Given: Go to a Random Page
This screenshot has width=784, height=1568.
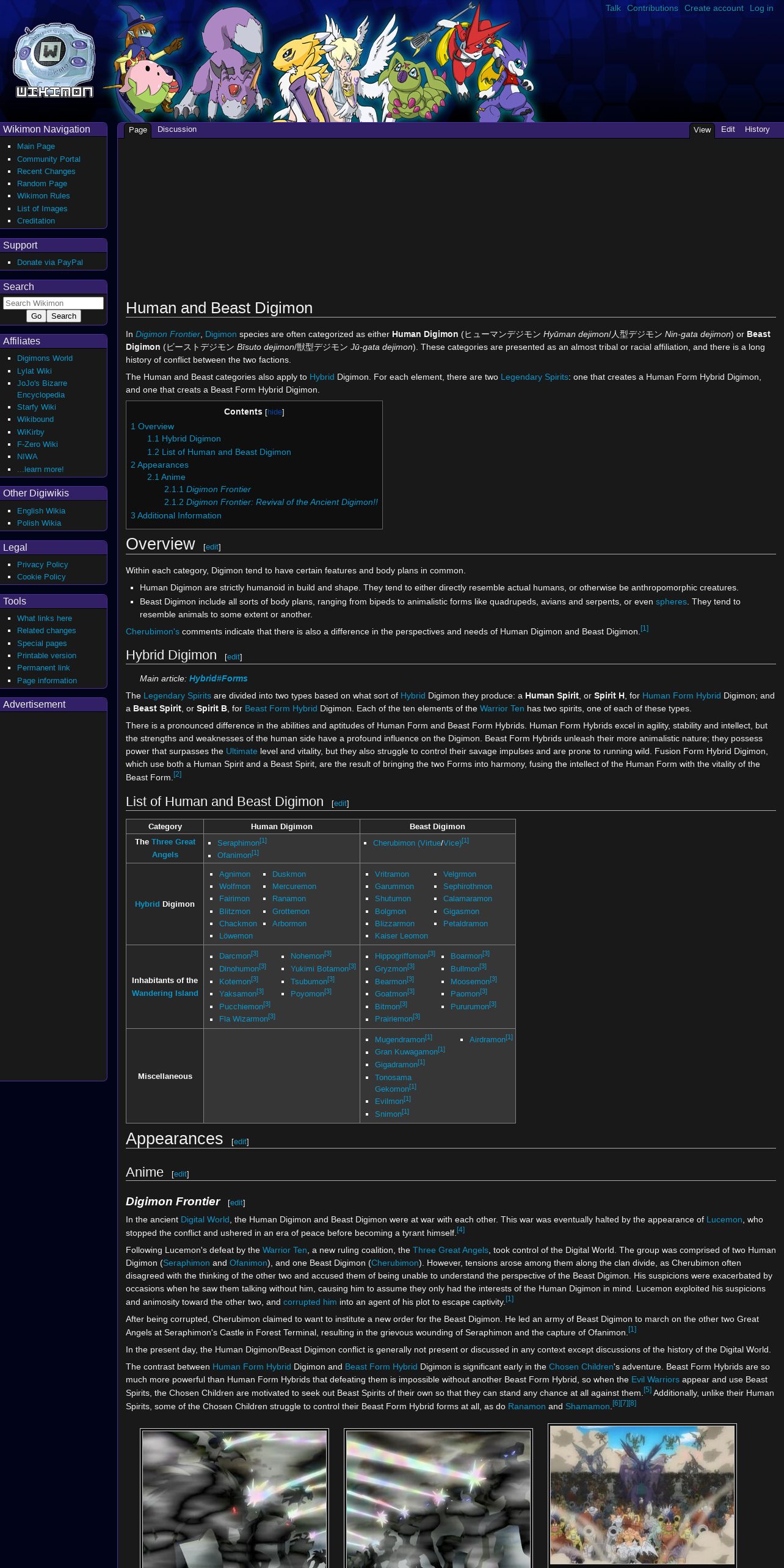Looking at the screenshot, I should 42,184.
